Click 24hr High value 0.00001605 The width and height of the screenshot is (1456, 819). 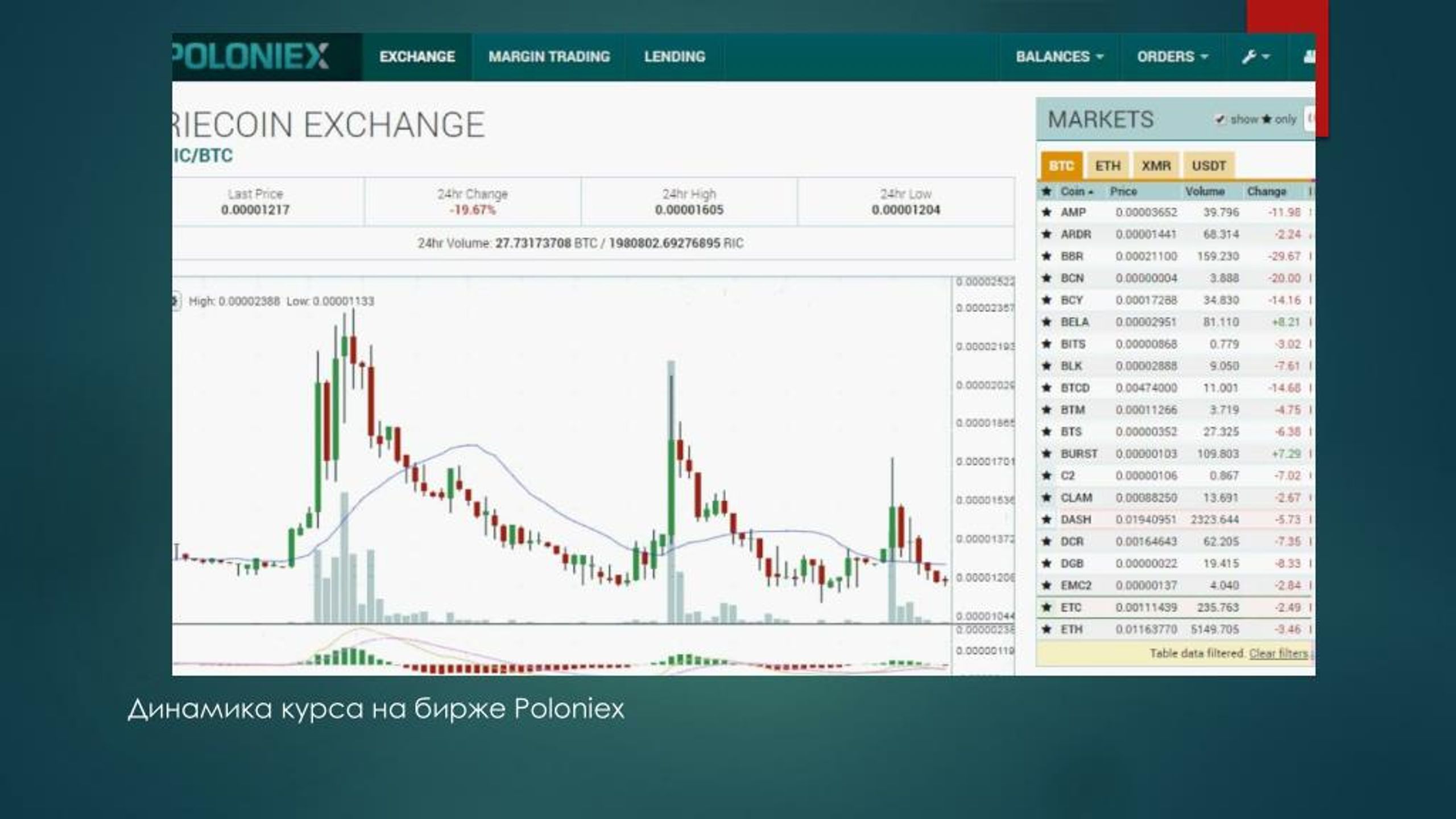pos(689,210)
